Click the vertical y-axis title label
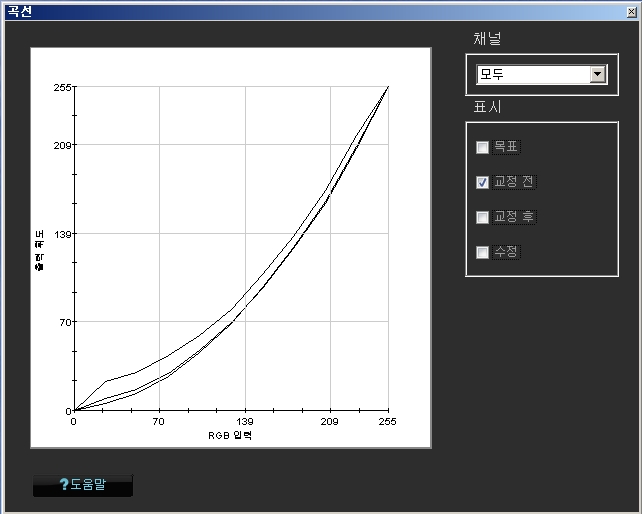 click(x=39, y=248)
